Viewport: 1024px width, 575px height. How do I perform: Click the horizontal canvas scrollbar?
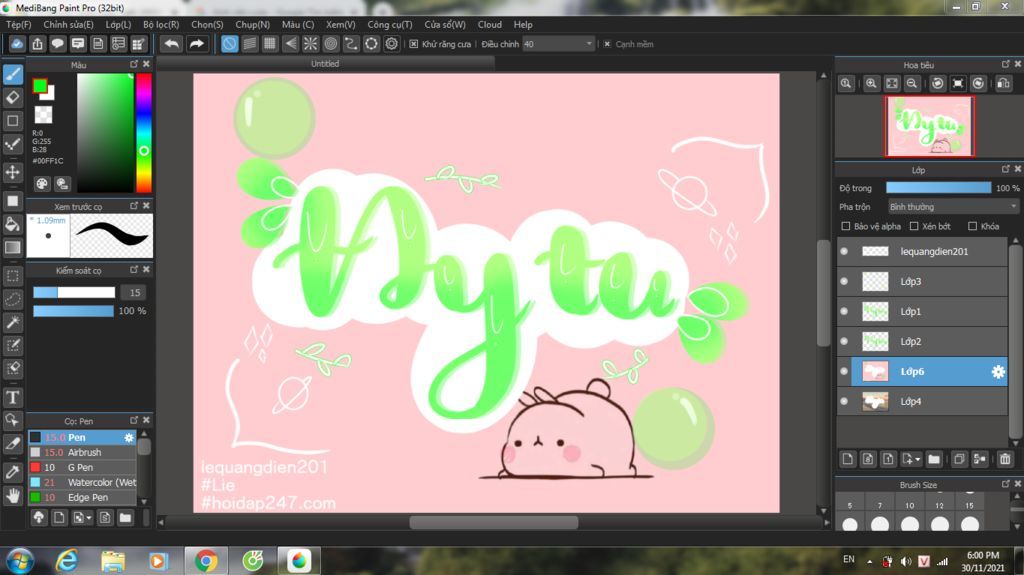pos(493,522)
